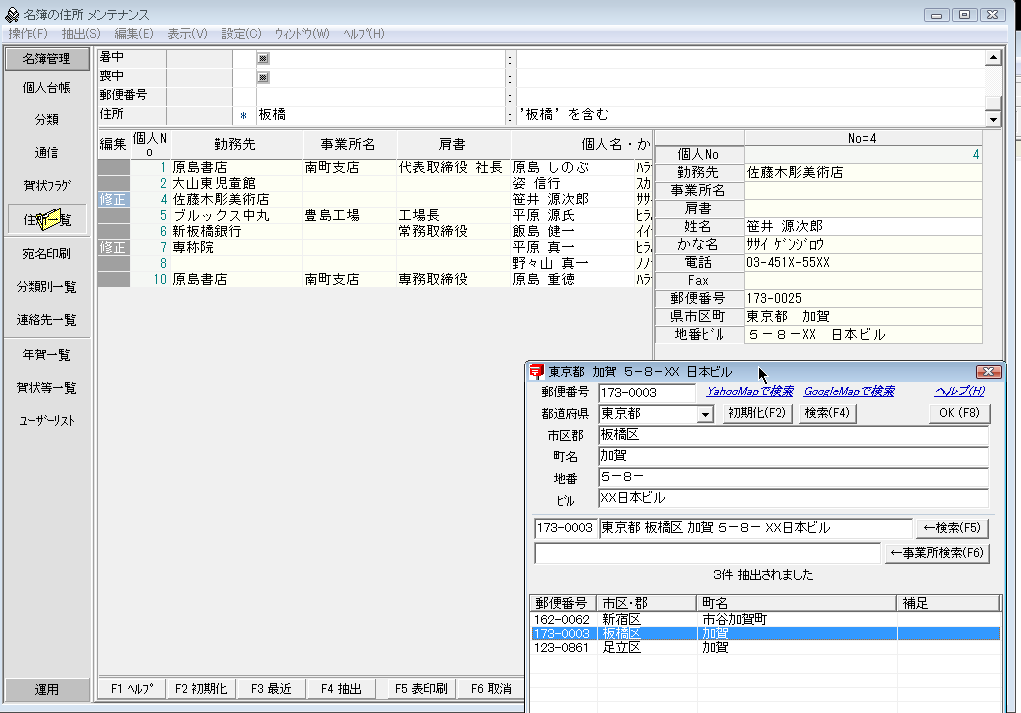Open 宛名印刷 in the sidebar
This screenshot has width=1021, height=713.
pos(47,254)
